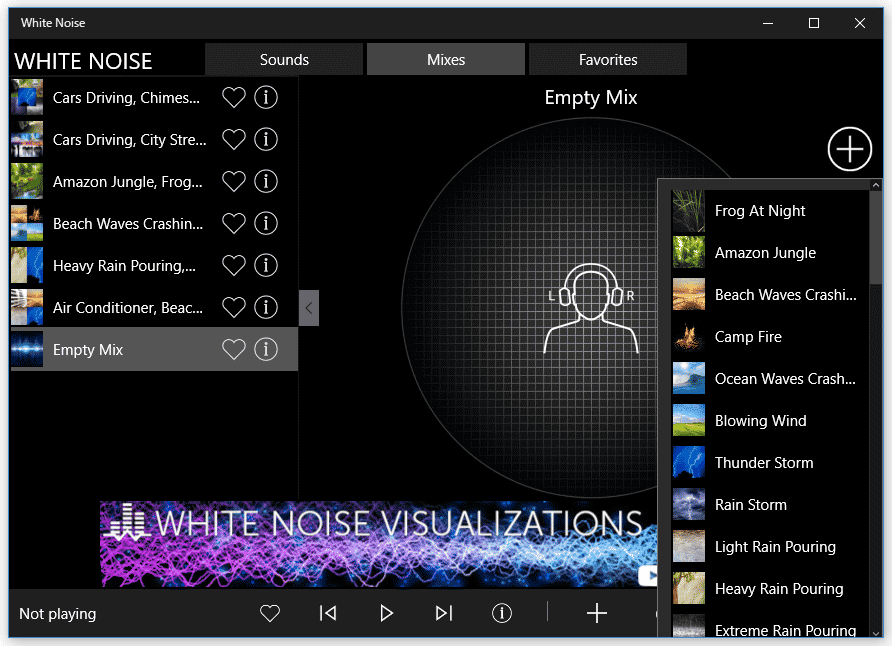Choose Beach Waves Crashi... from sound list

[x=770, y=295]
